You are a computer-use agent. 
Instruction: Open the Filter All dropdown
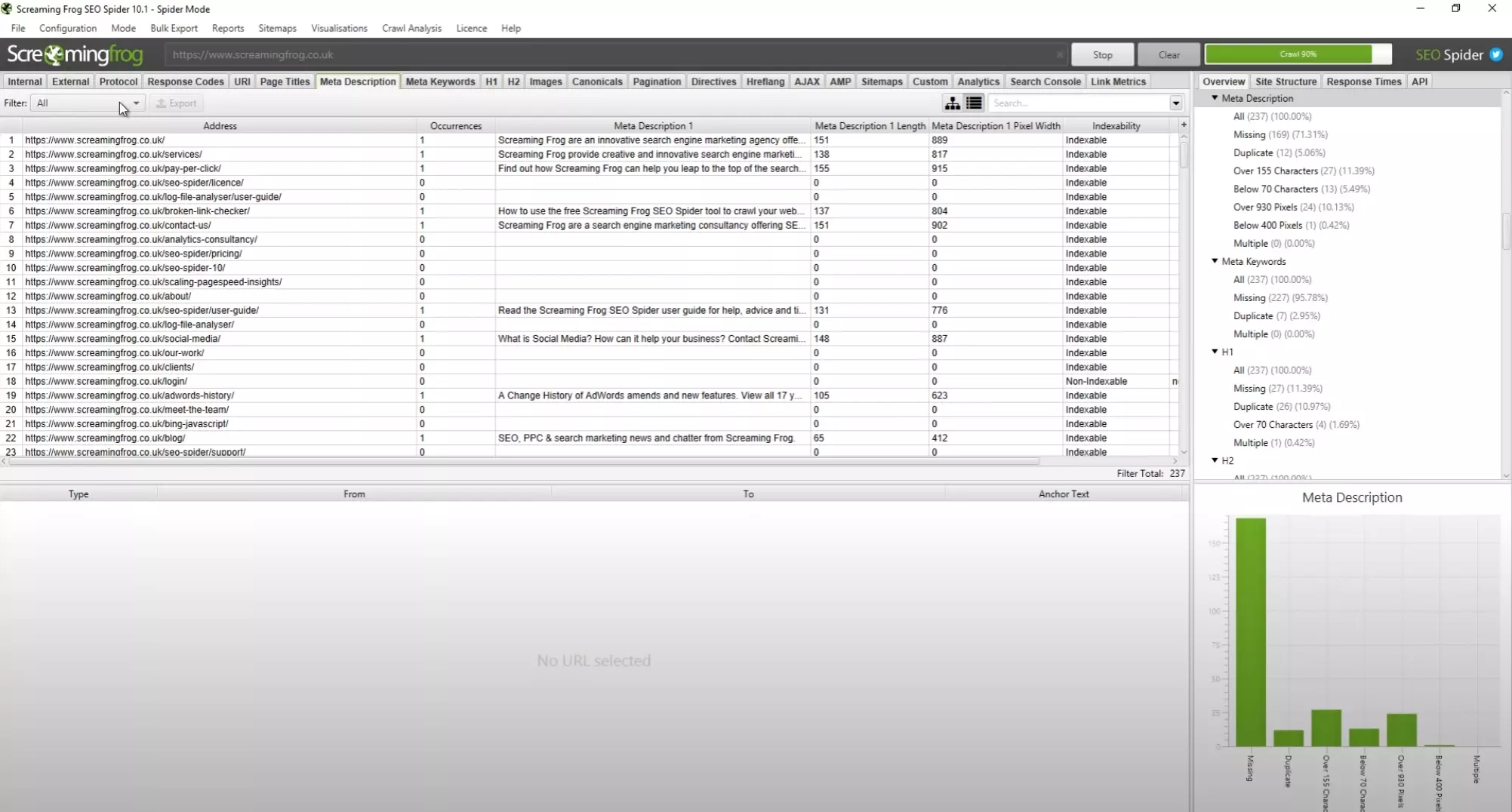pyautogui.click(x=87, y=103)
